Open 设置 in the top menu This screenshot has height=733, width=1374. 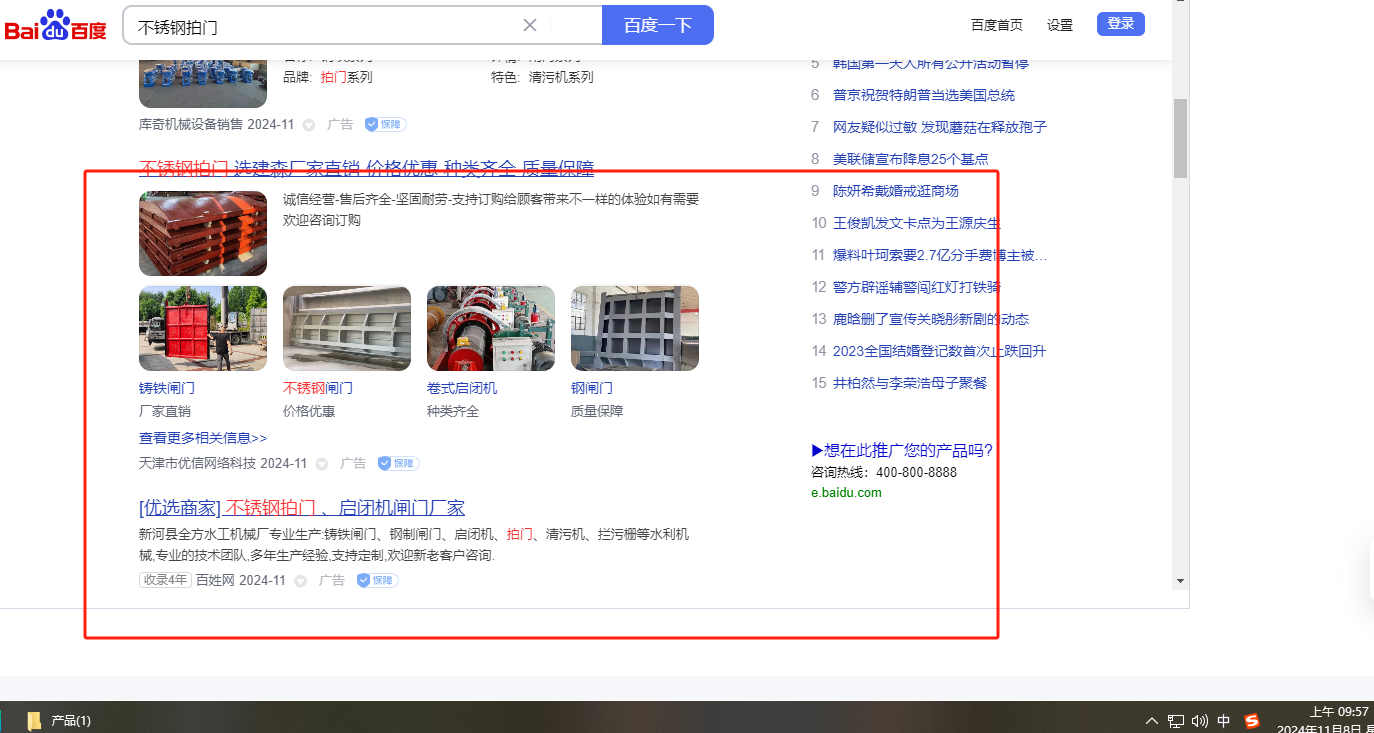point(1060,25)
